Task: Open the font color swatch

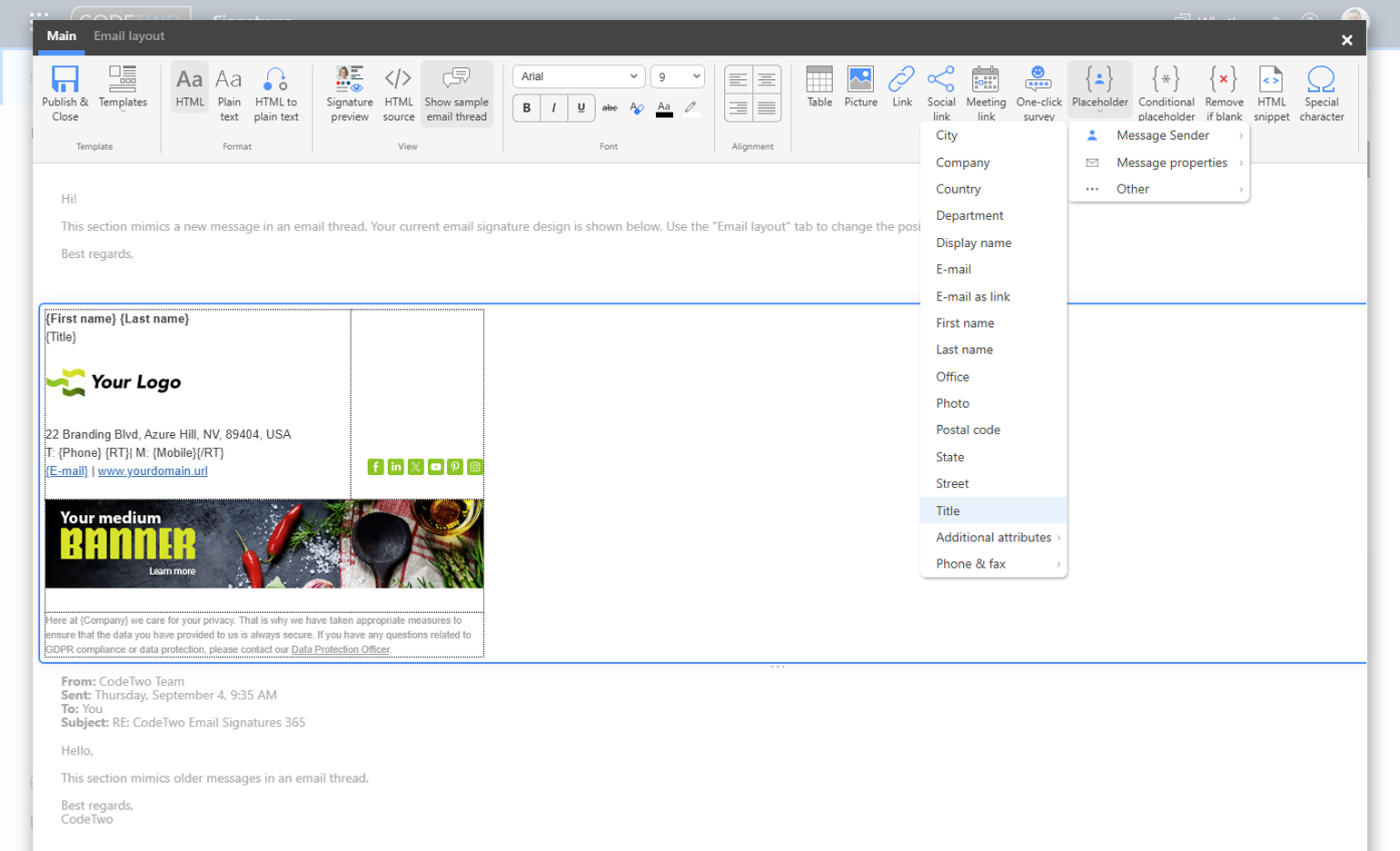Action: tap(664, 108)
